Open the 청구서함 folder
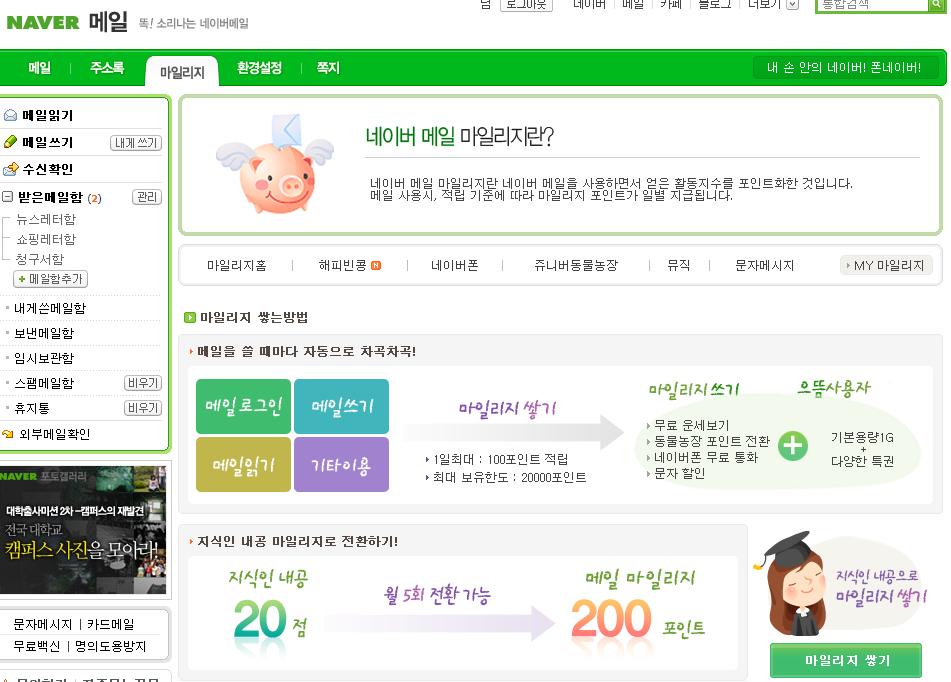 (x=40, y=259)
